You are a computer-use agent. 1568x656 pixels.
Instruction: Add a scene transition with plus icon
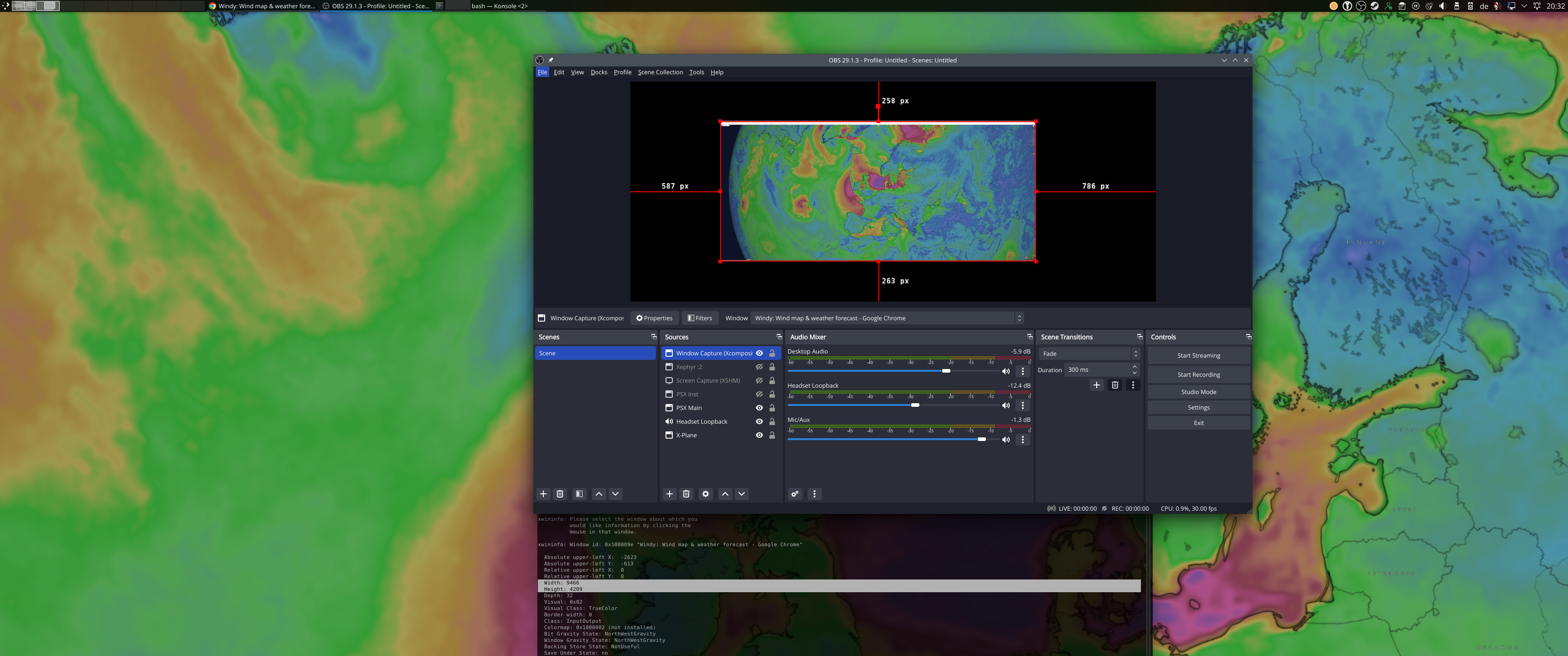[x=1096, y=384]
